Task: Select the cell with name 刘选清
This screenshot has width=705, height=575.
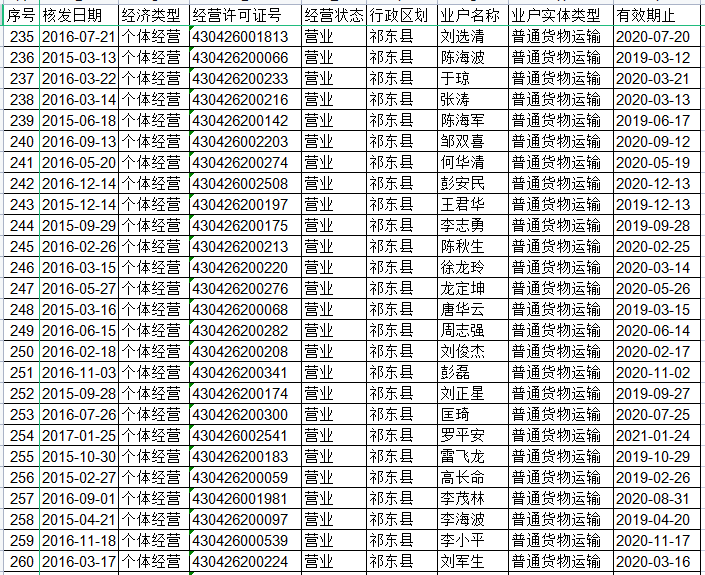Action: (462, 37)
